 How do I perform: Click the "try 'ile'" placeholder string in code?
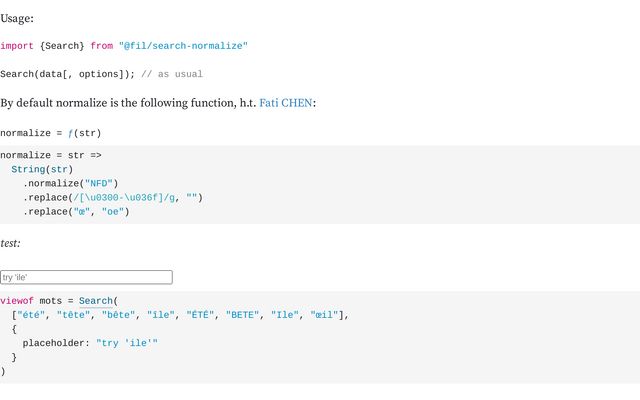[127, 343]
